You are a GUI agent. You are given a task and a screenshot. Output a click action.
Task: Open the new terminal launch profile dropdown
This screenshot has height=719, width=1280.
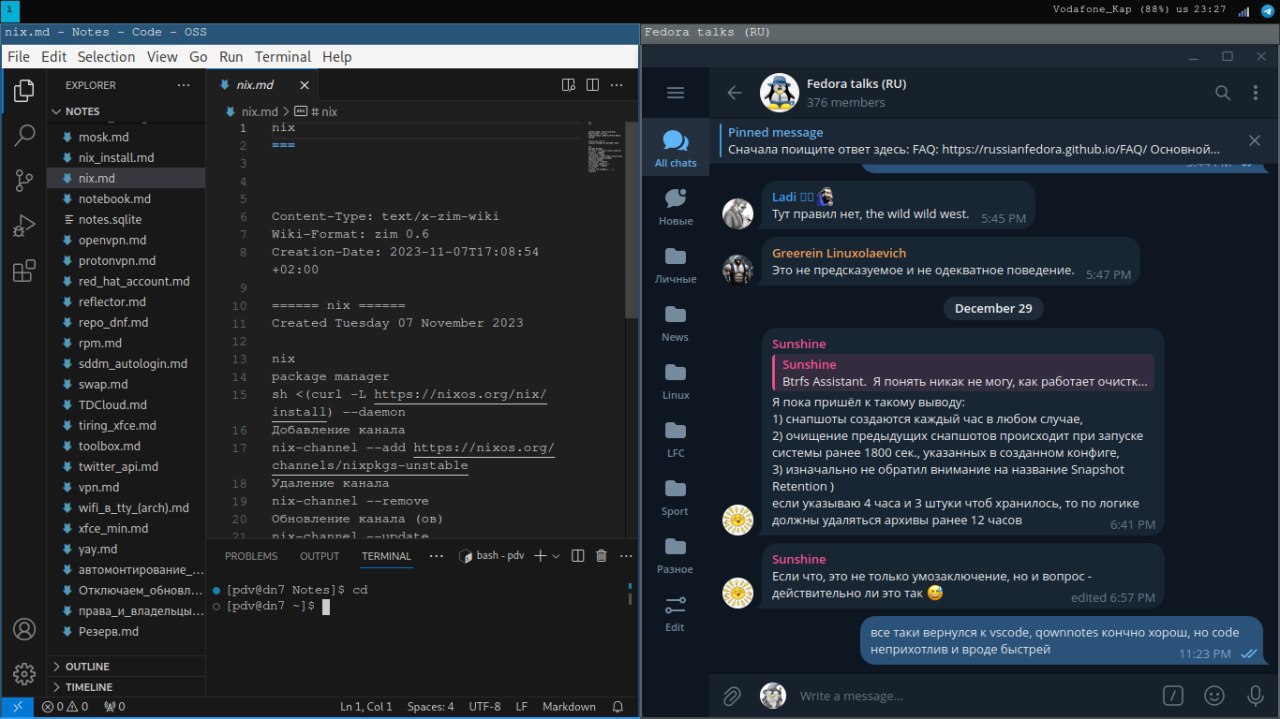pos(556,556)
